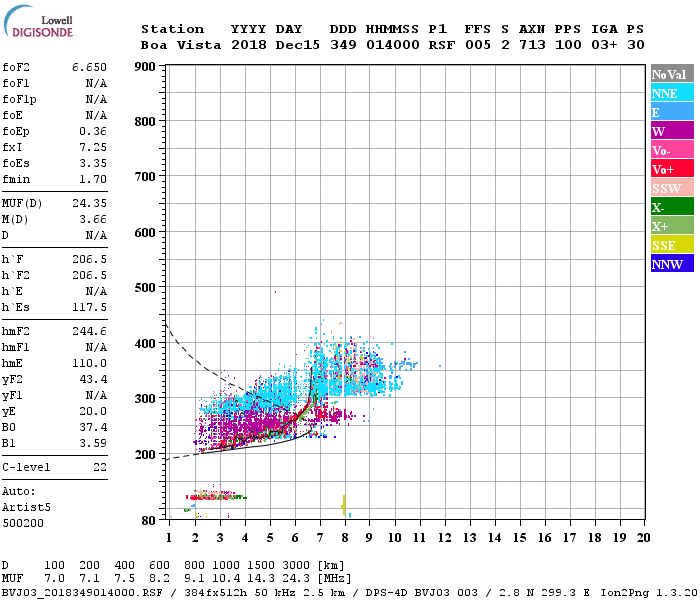The width and height of the screenshot is (700, 600).
Task: Click the Dec15 date in header
Action: click(297, 45)
